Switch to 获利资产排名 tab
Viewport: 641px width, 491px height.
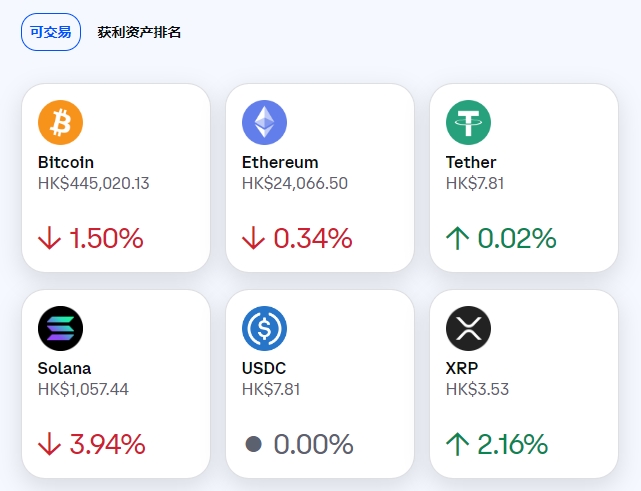pos(139,32)
